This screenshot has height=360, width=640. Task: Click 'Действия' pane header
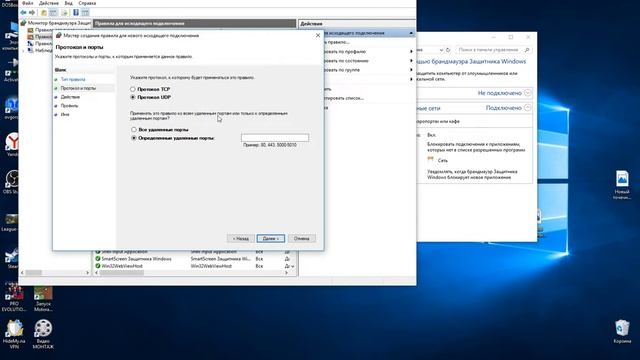tap(357, 24)
